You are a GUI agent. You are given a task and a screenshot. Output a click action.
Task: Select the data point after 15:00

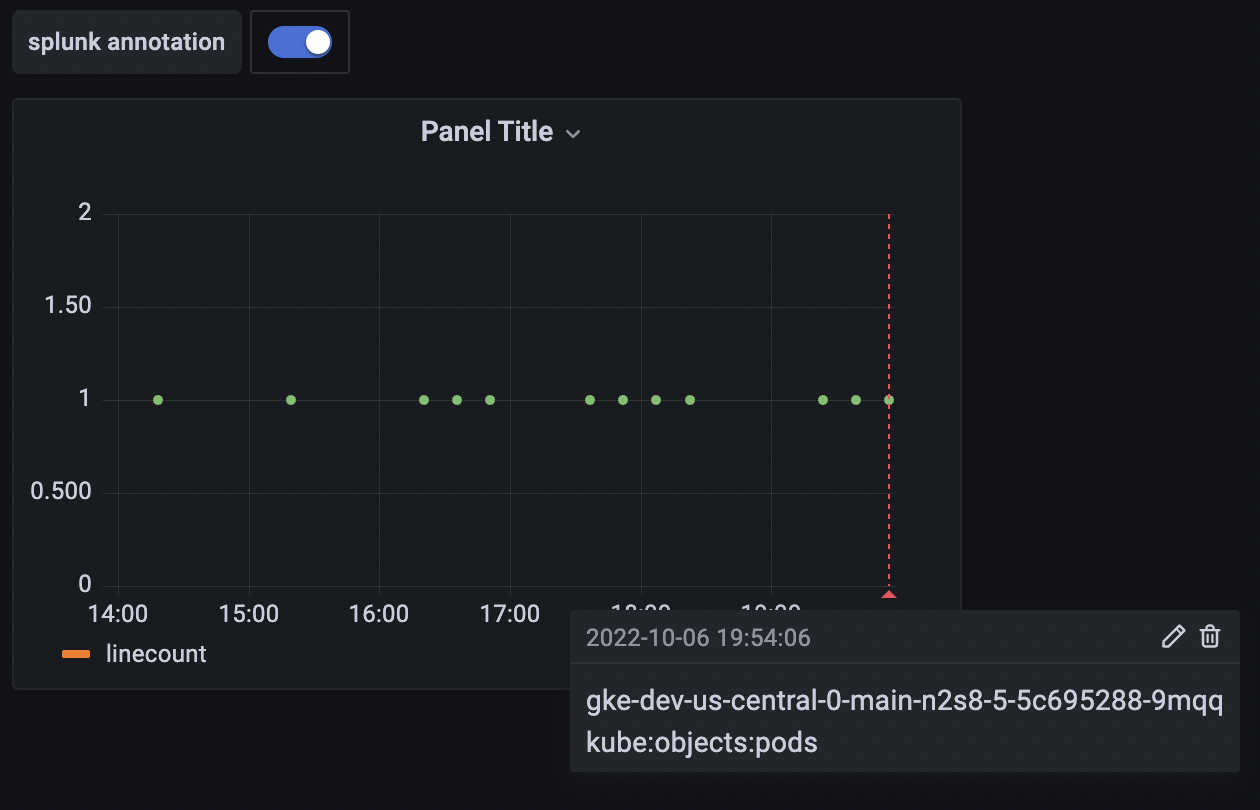(291, 400)
